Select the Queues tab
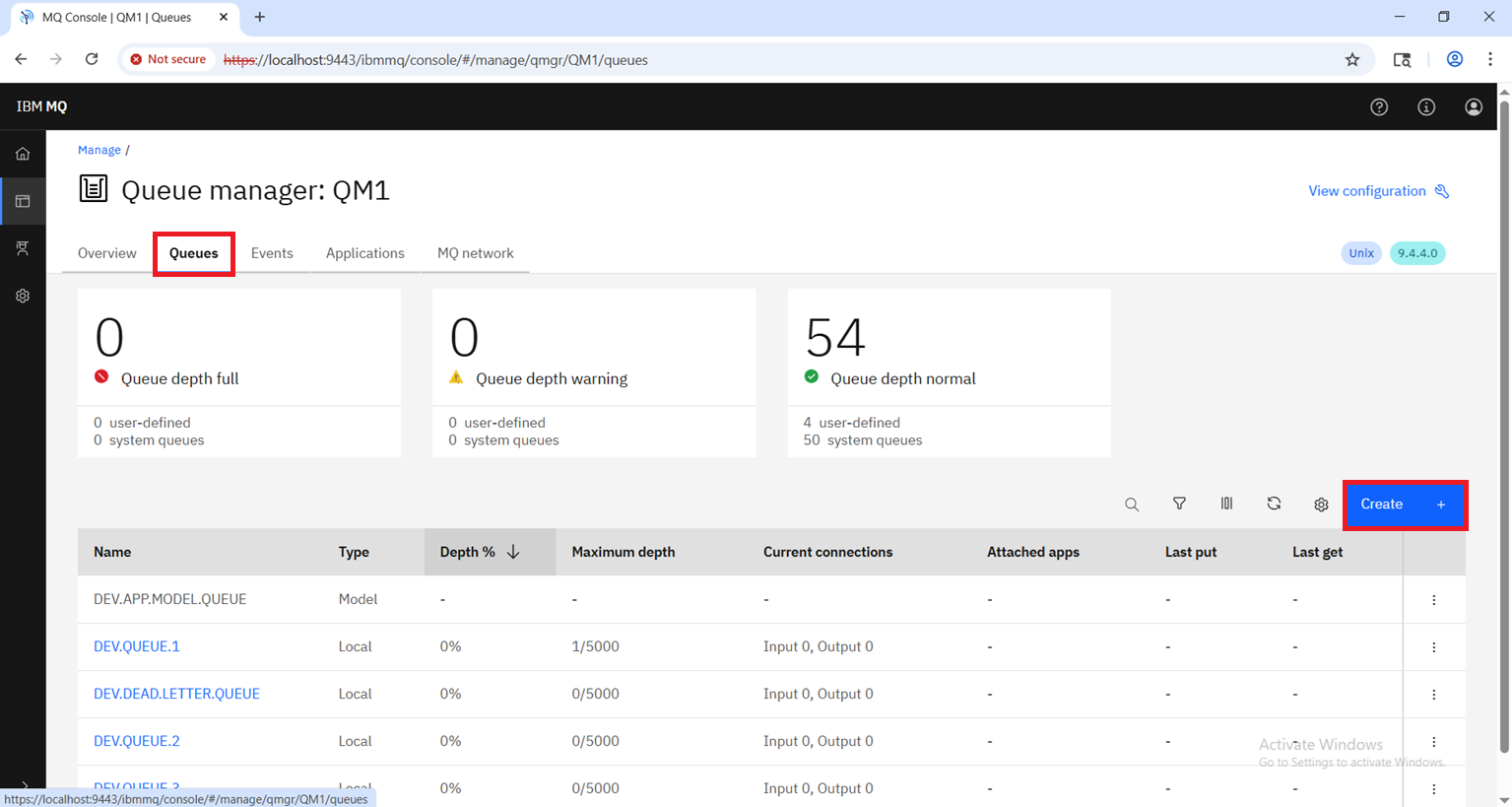 tap(194, 253)
